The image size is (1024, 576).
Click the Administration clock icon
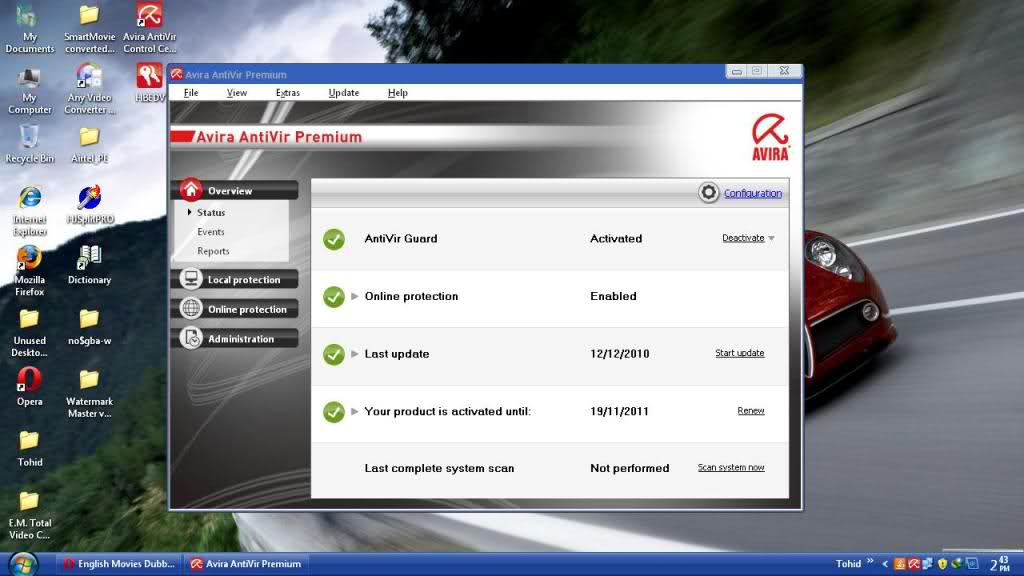pyautogui.click(x=191, y=338)
